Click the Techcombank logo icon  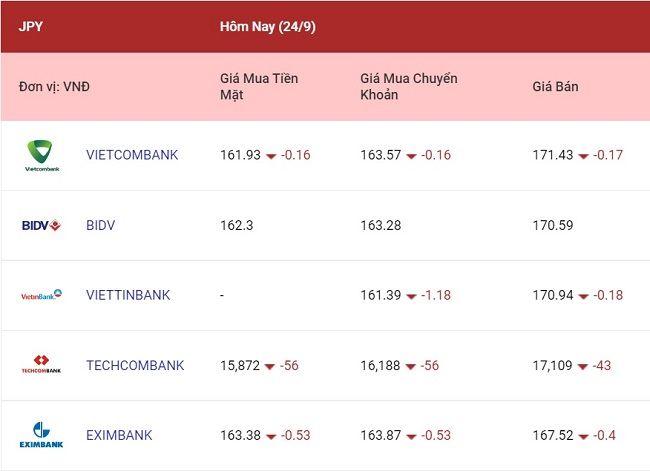[41, 364]
